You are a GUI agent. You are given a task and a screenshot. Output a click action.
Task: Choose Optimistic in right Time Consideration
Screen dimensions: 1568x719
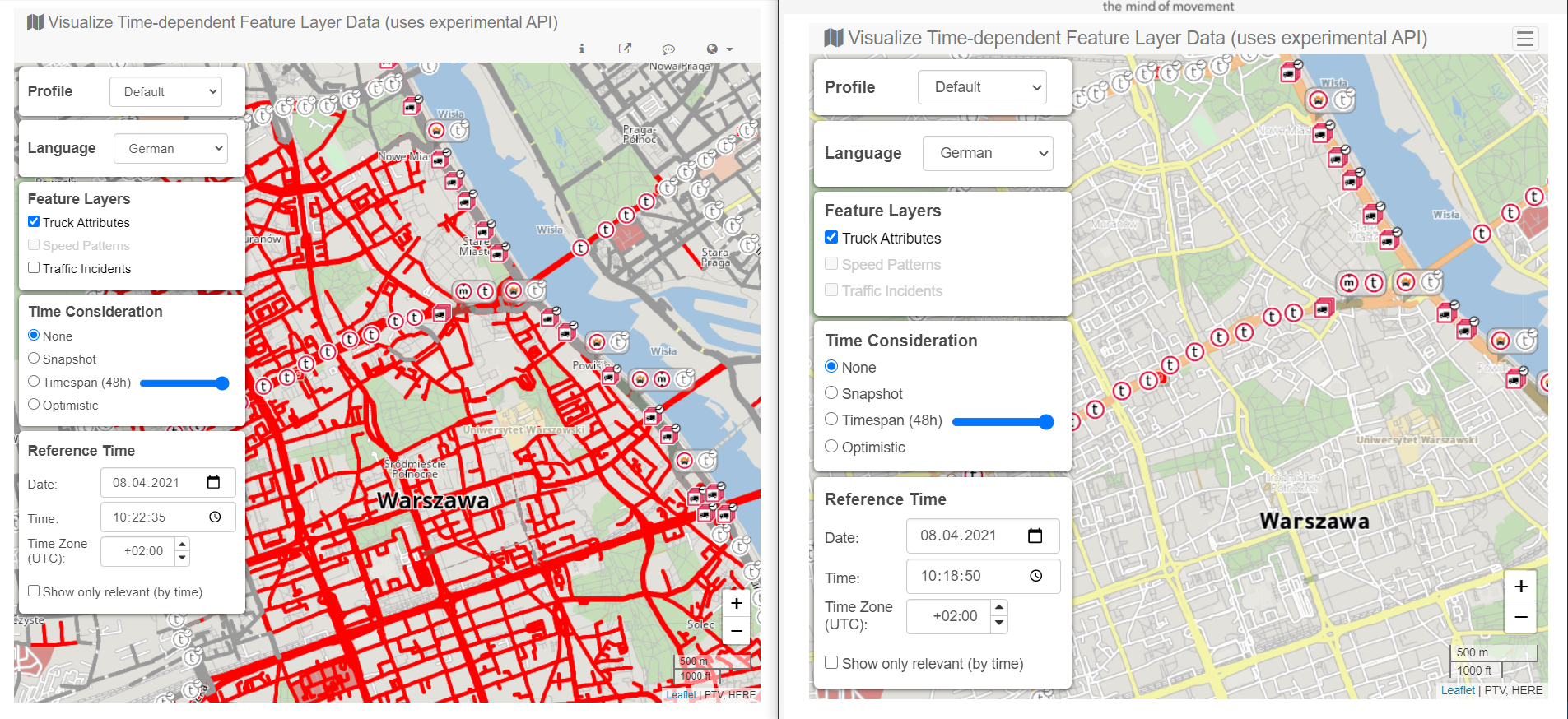pos(831,447)
